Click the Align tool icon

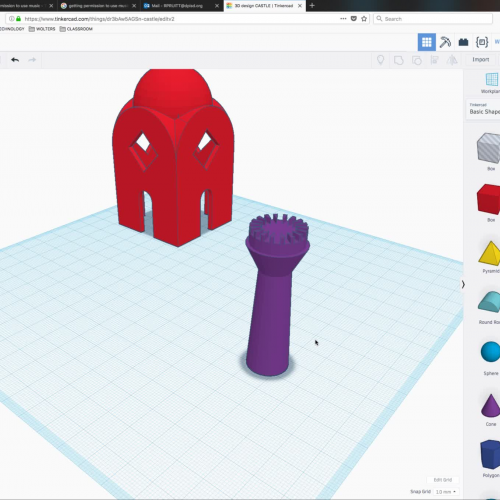click(x=434, y=60)
